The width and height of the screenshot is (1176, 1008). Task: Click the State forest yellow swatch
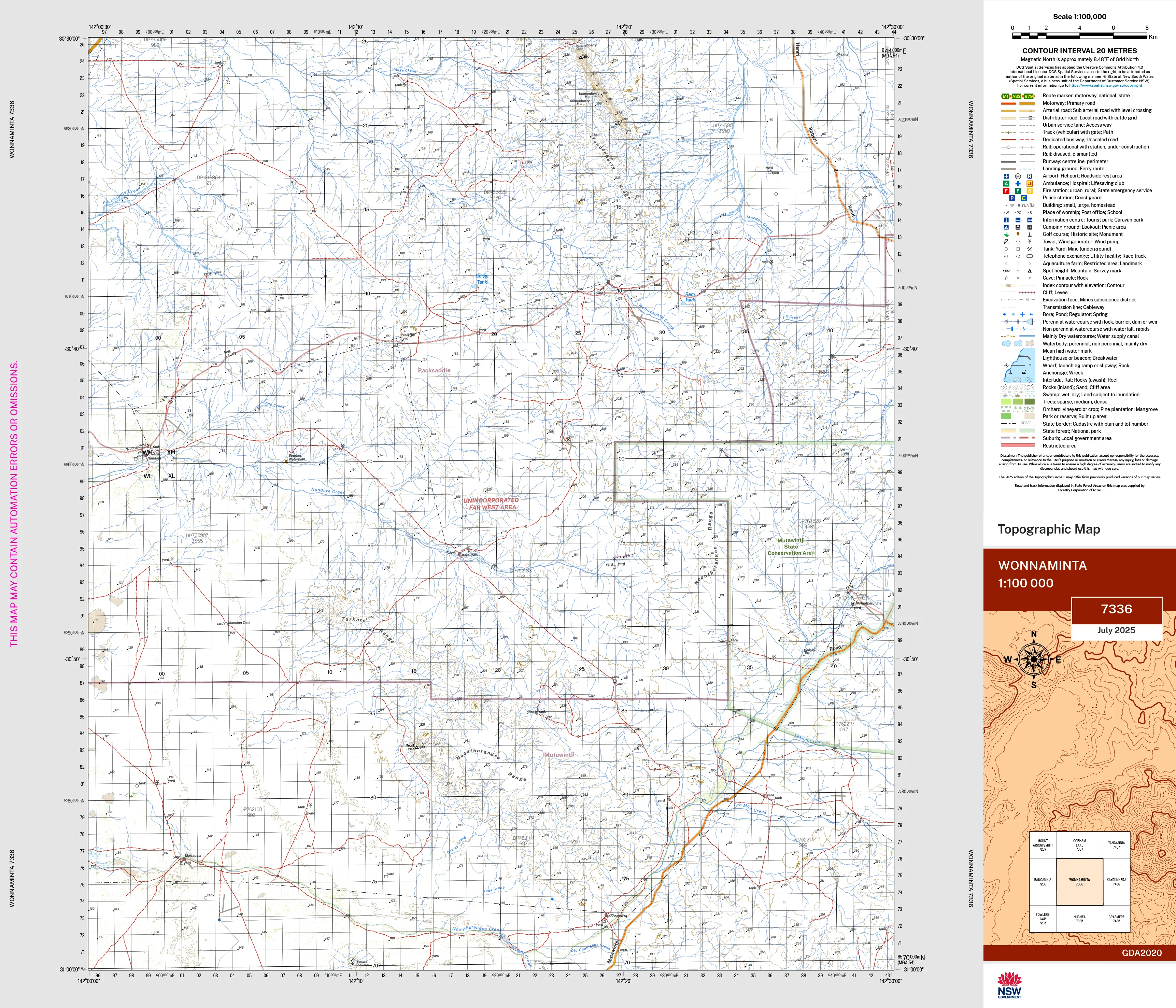point(1009,431)
